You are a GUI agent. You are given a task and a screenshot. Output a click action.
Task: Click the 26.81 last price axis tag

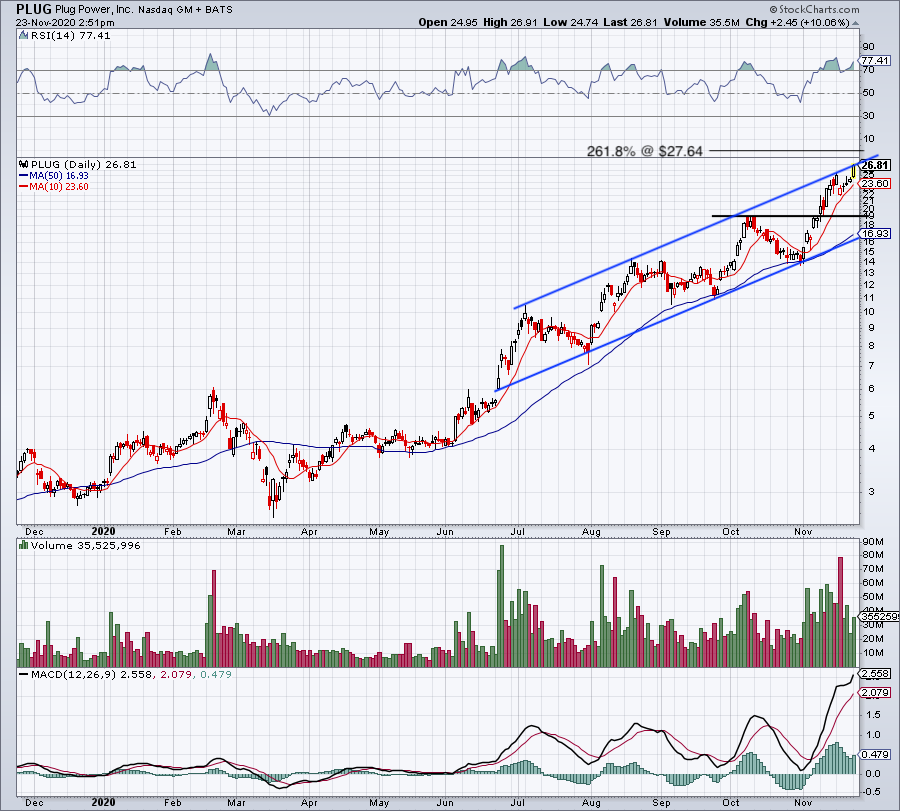pyautogui.click(x=875, y=165)
